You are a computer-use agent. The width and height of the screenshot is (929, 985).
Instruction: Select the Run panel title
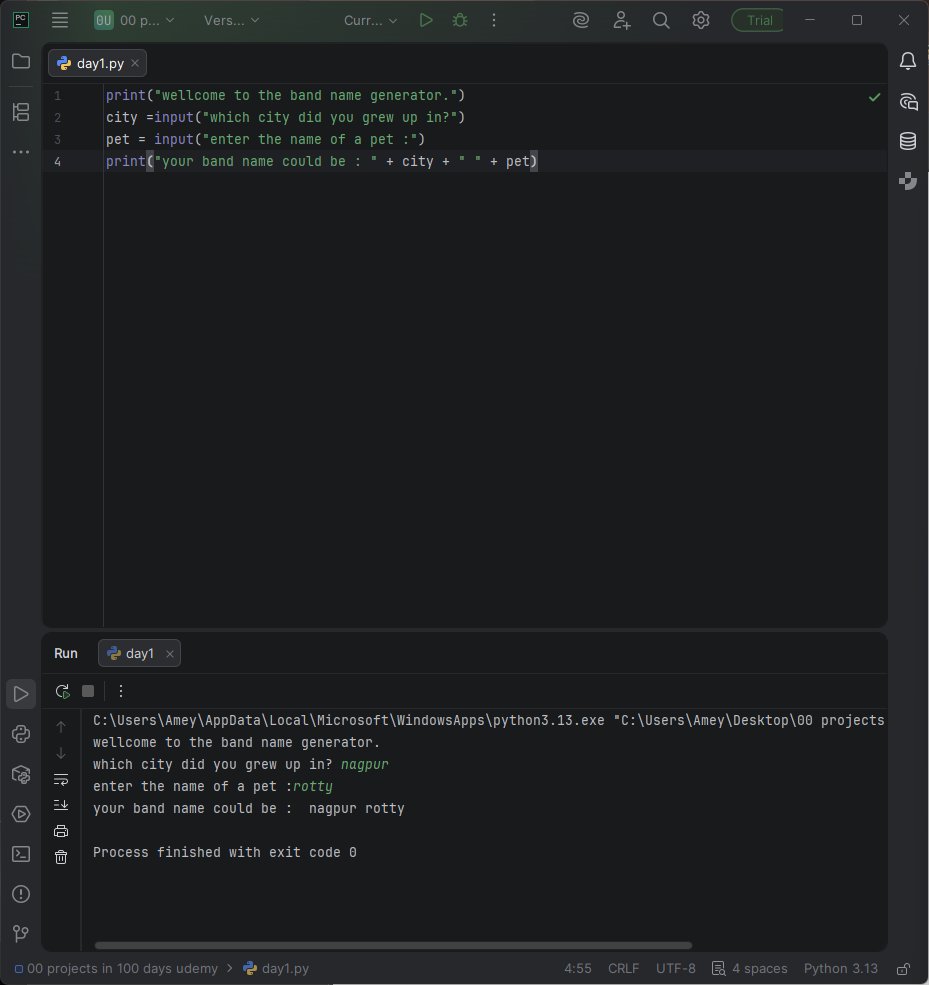coord(66,653)
